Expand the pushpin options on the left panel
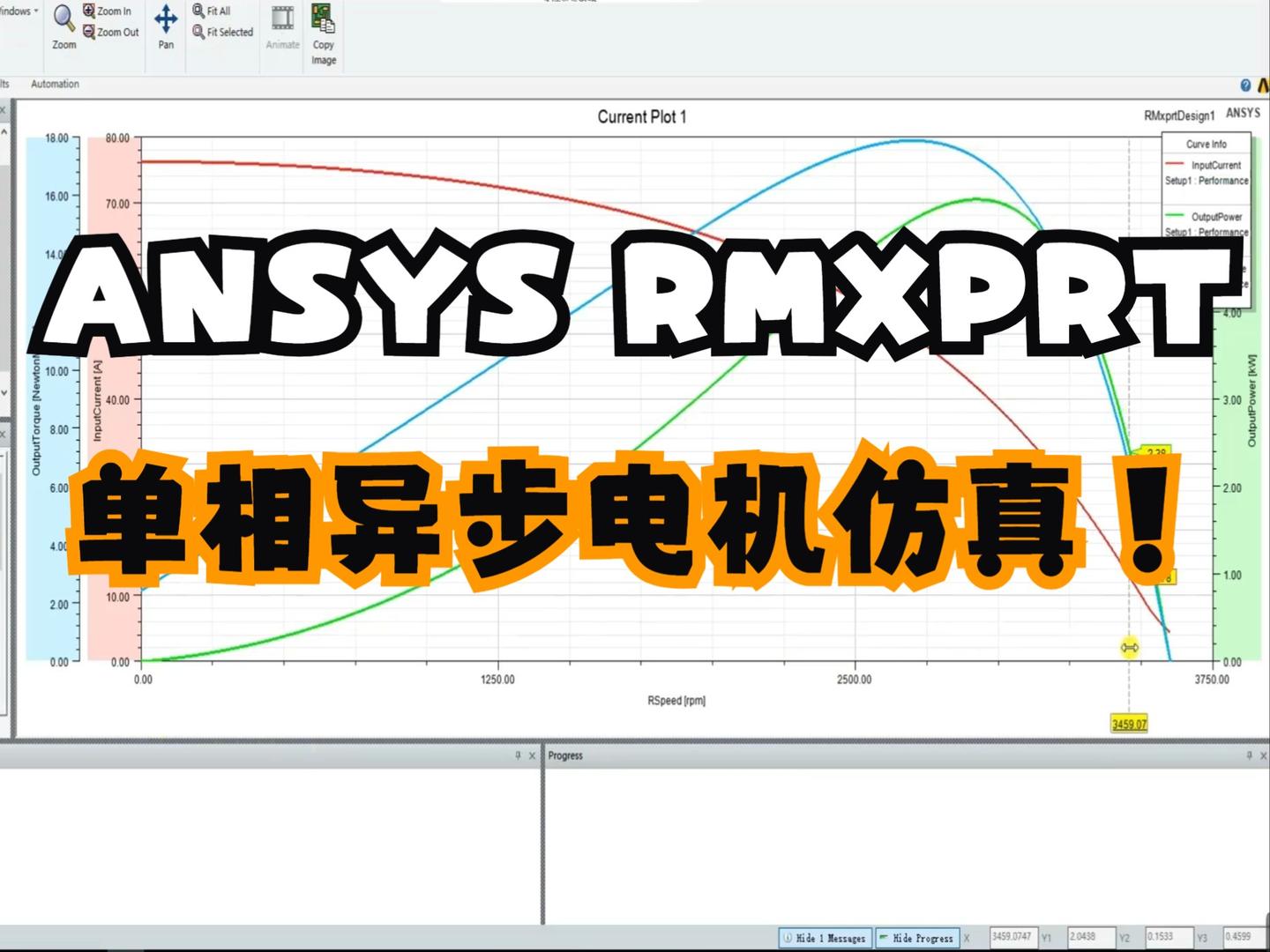 (x=517, y=755)
